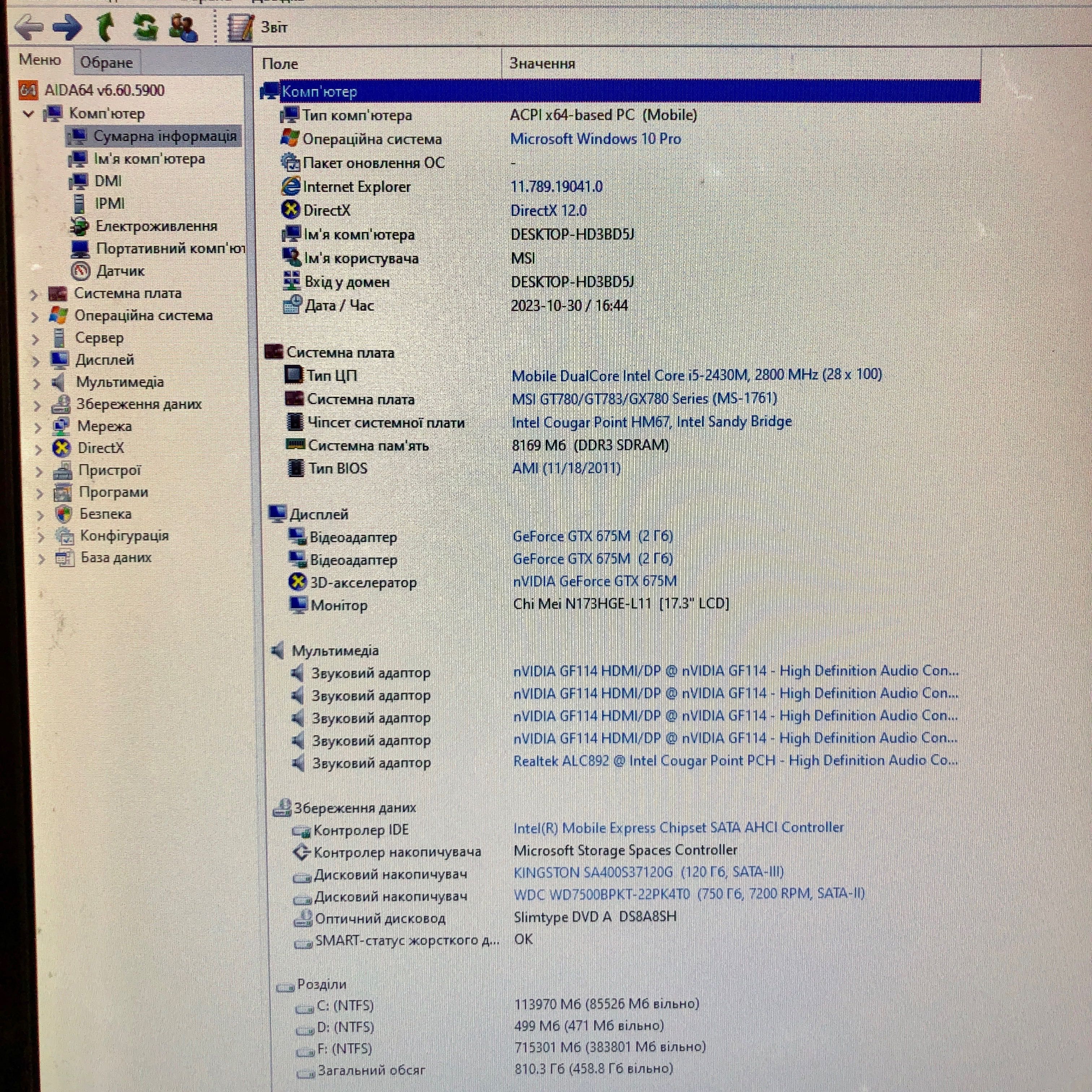Expand the DirectX tree node
Image resolution: width=1092 pixels, height=1092 pixels.
(38, 449)
